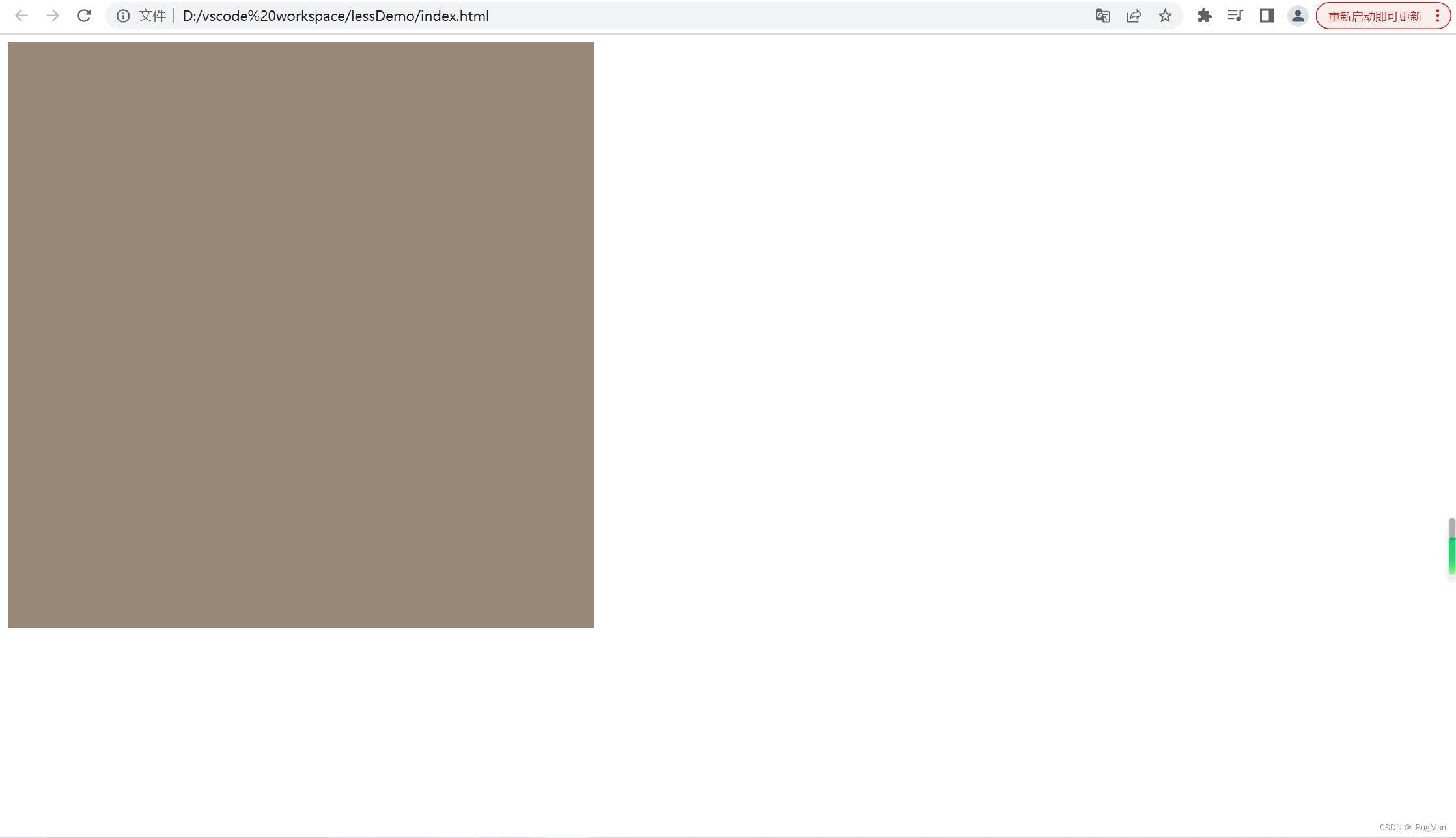
Task: Click the page info icon beside 文件
Action: (123, 16)
